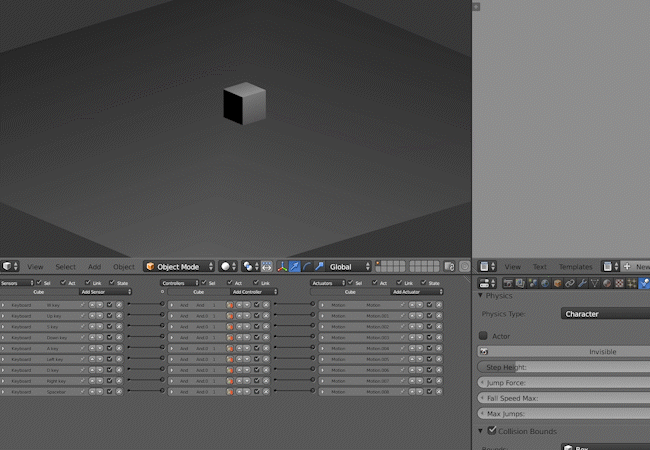650x450 pixels.
Task: Collapse the Physics panel
Action: pos(480,295)
